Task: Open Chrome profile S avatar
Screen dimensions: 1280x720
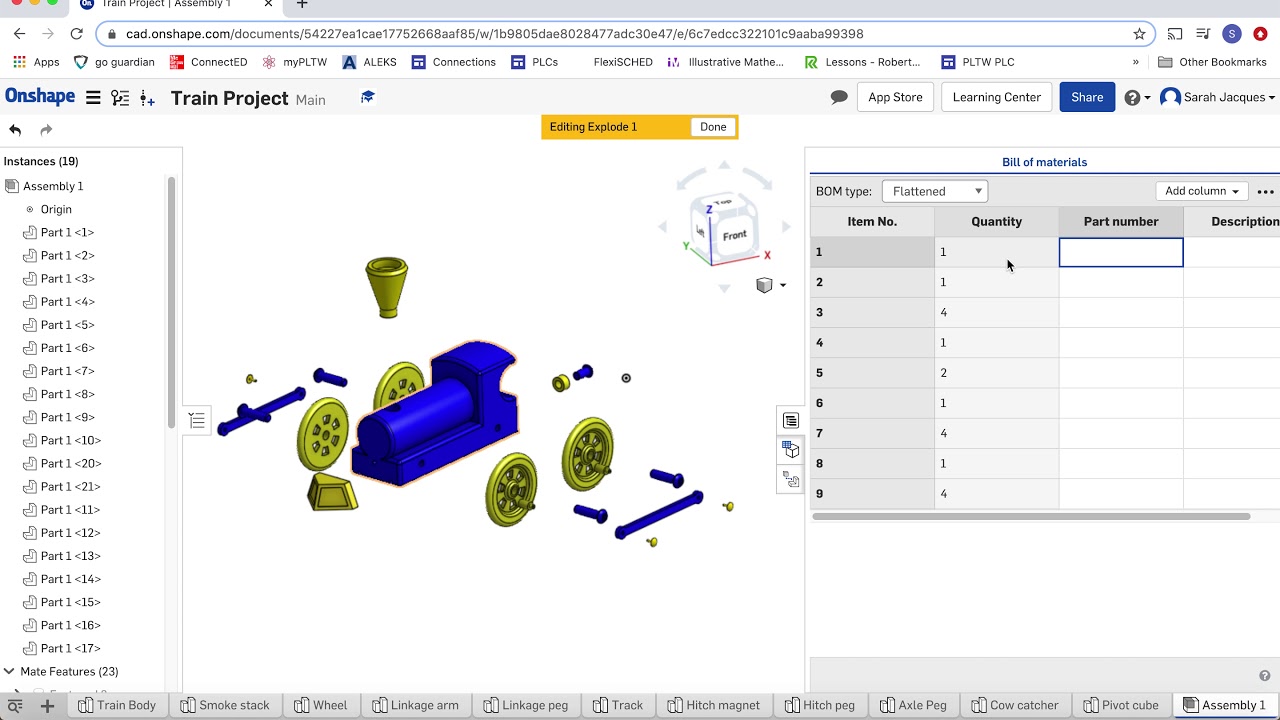Action: coord(1232,34)
